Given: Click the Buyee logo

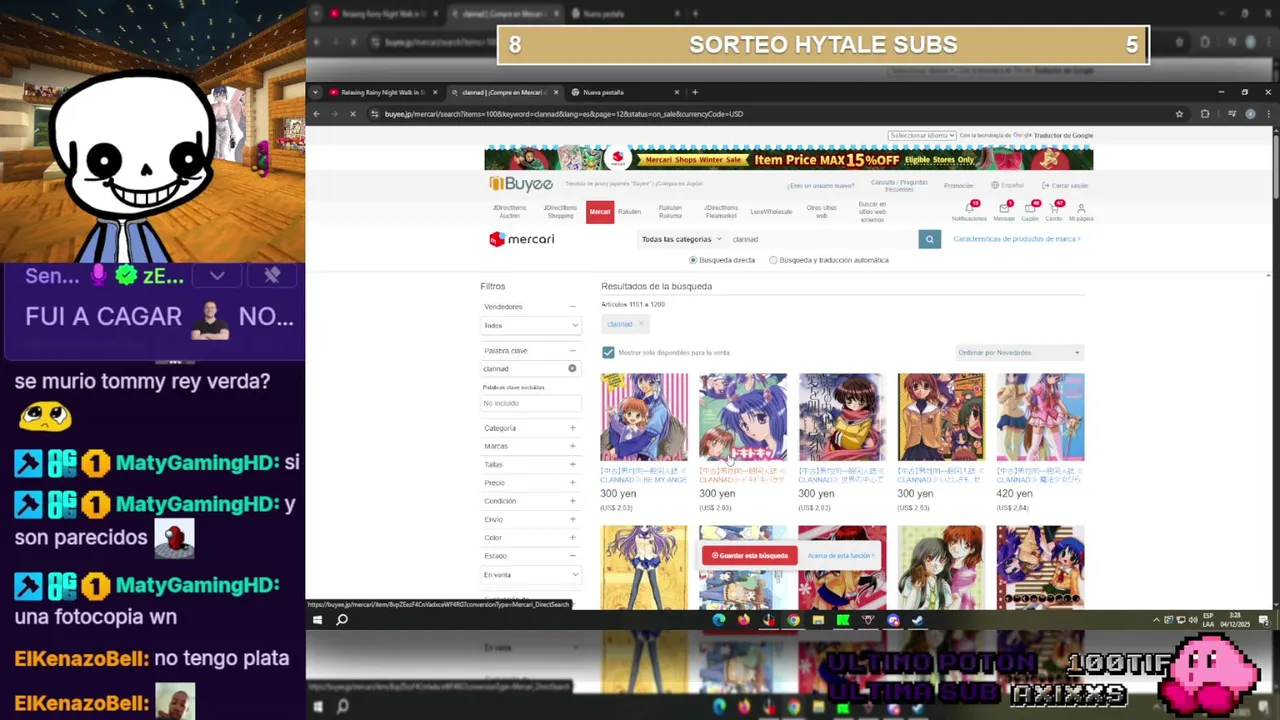Looking at the screenshot, I should tap(521, 184).
